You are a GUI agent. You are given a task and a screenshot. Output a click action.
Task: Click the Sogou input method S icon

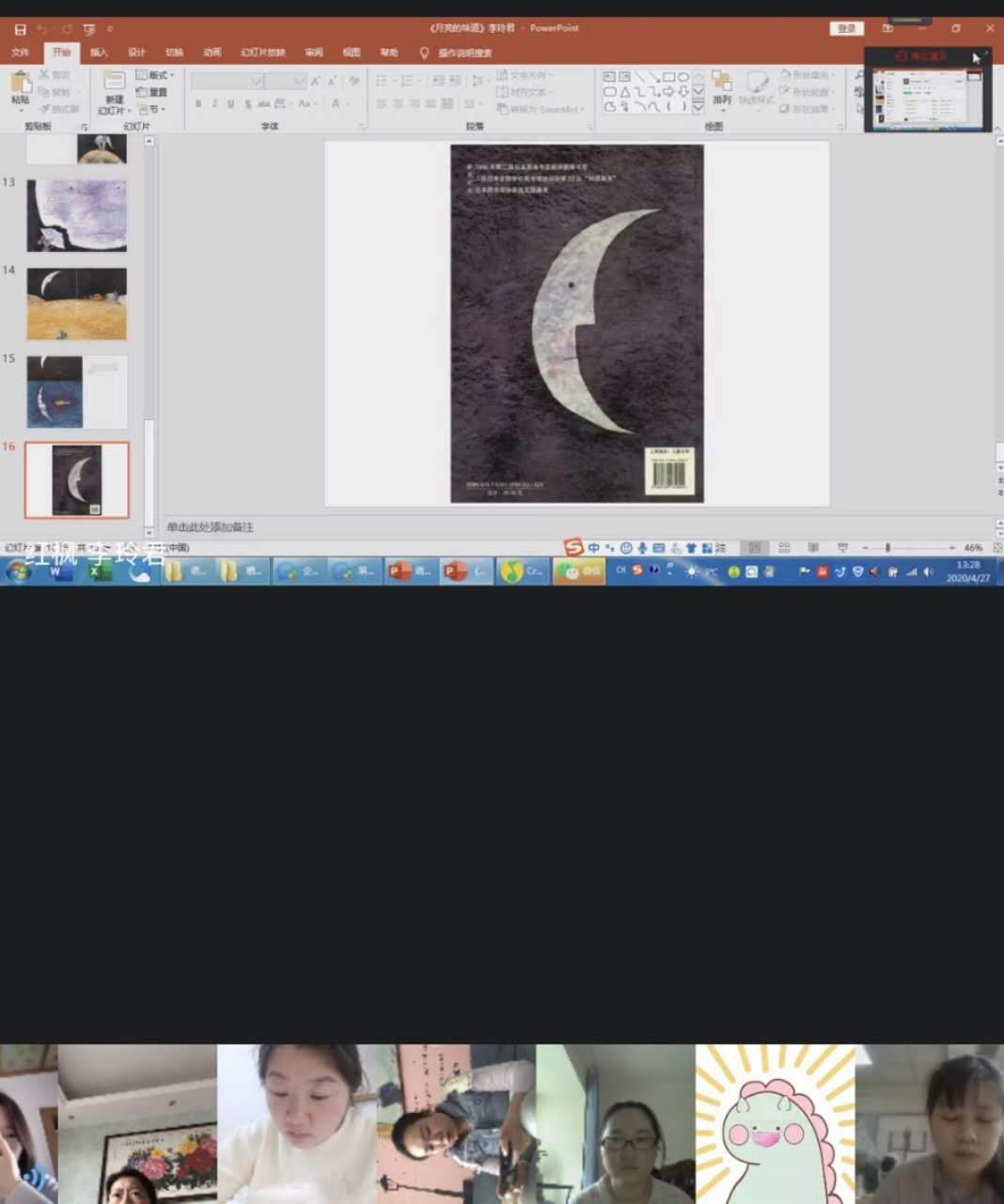573,547
